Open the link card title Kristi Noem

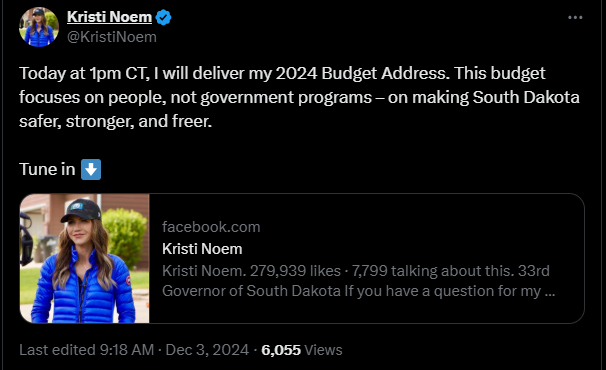(202, 249)
